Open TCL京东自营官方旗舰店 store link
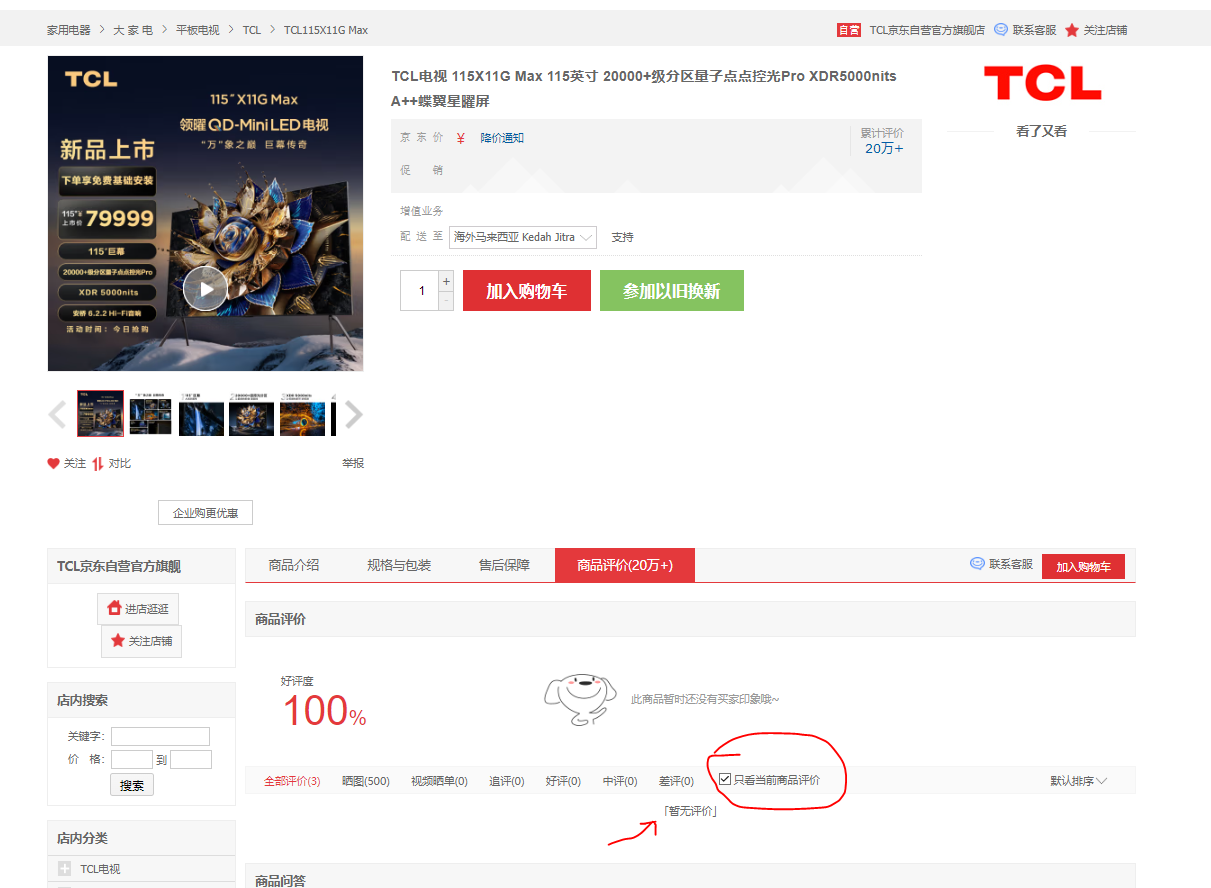This screenshot has width=1211, height=888. pos(927,30)
